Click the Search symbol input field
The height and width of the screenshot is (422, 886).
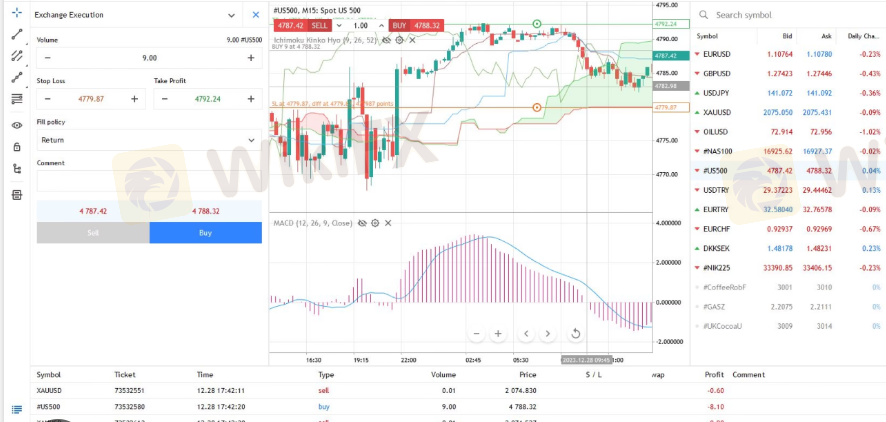tap(790, 15)
